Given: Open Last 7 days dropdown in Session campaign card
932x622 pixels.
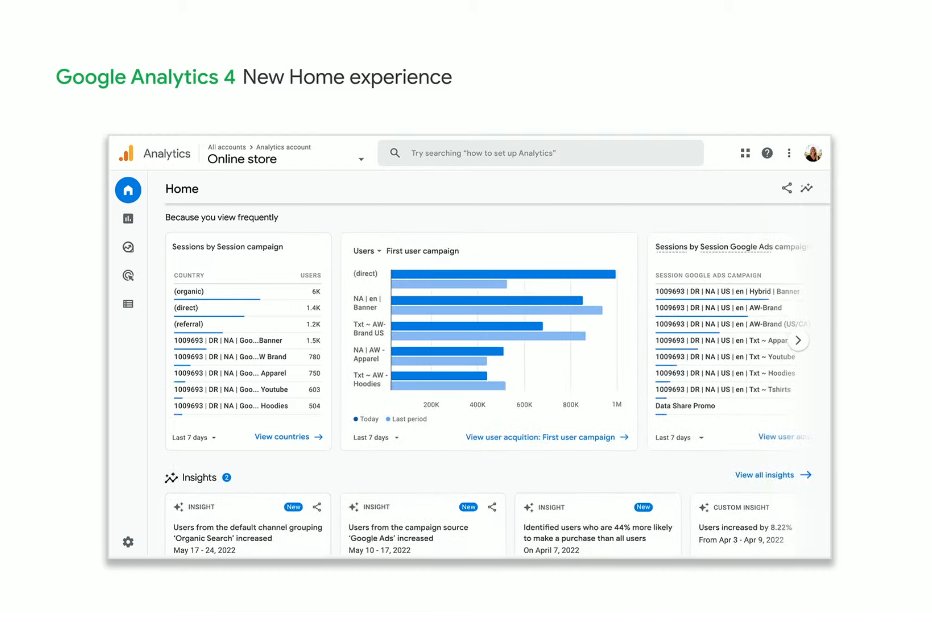Looking at the screenshot, I should click(x=194, y=438).
